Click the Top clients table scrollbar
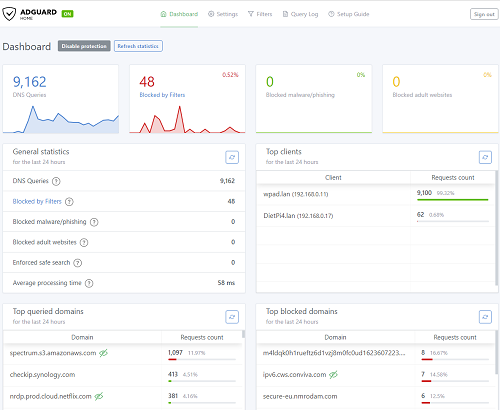Viewport: 500px width, 410px height. point(496,227)
